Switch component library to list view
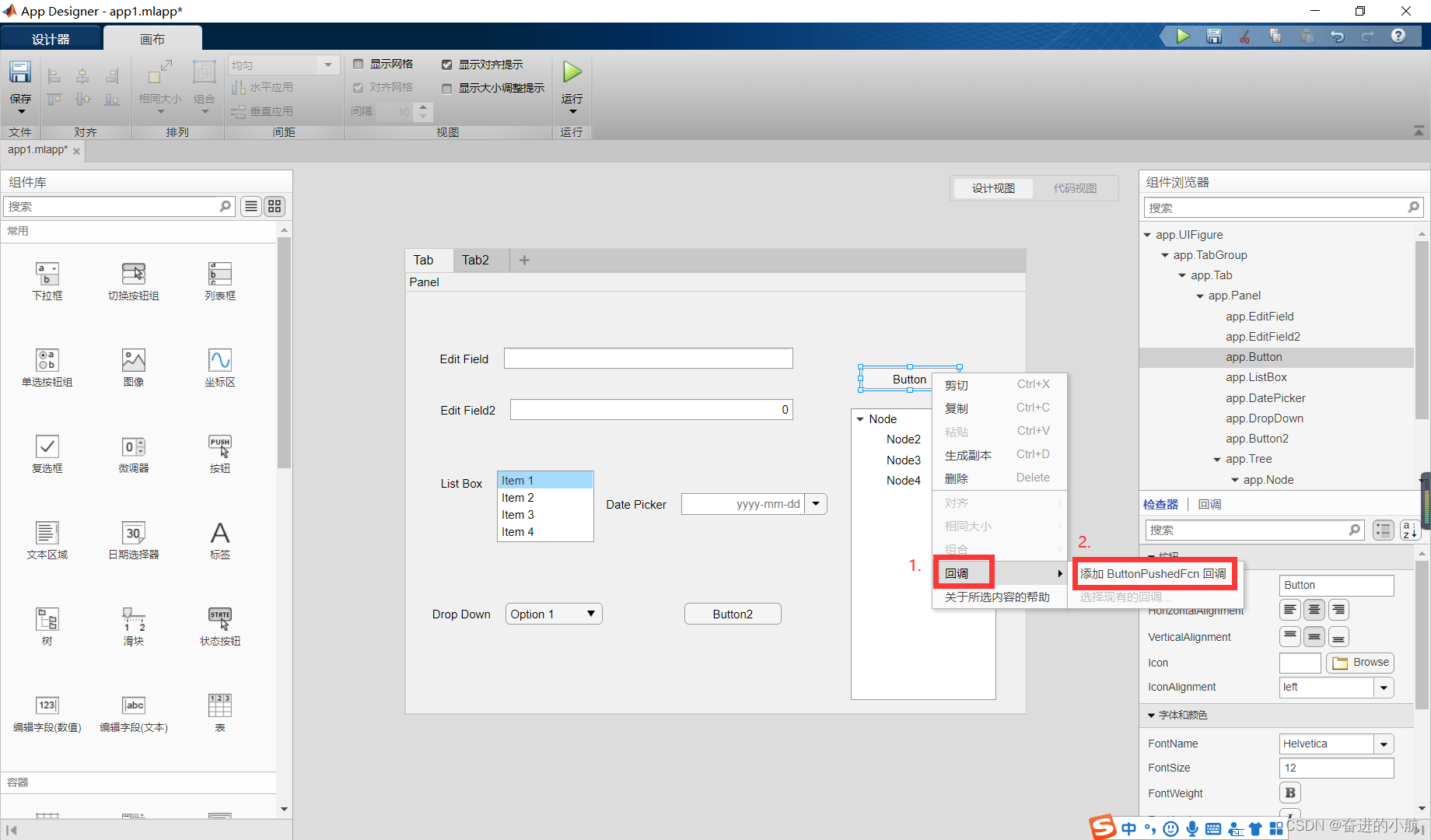 pyautogui.click(x=251, y=206)
